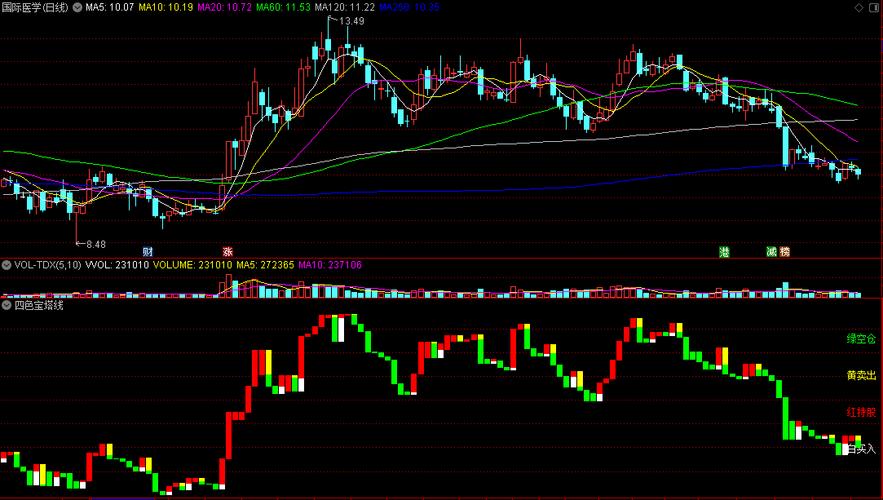Image resolution: width=883 pixels, height=500 pixels.
Task: Click the red 红持股 legend label
Action: tap(860, 412)
